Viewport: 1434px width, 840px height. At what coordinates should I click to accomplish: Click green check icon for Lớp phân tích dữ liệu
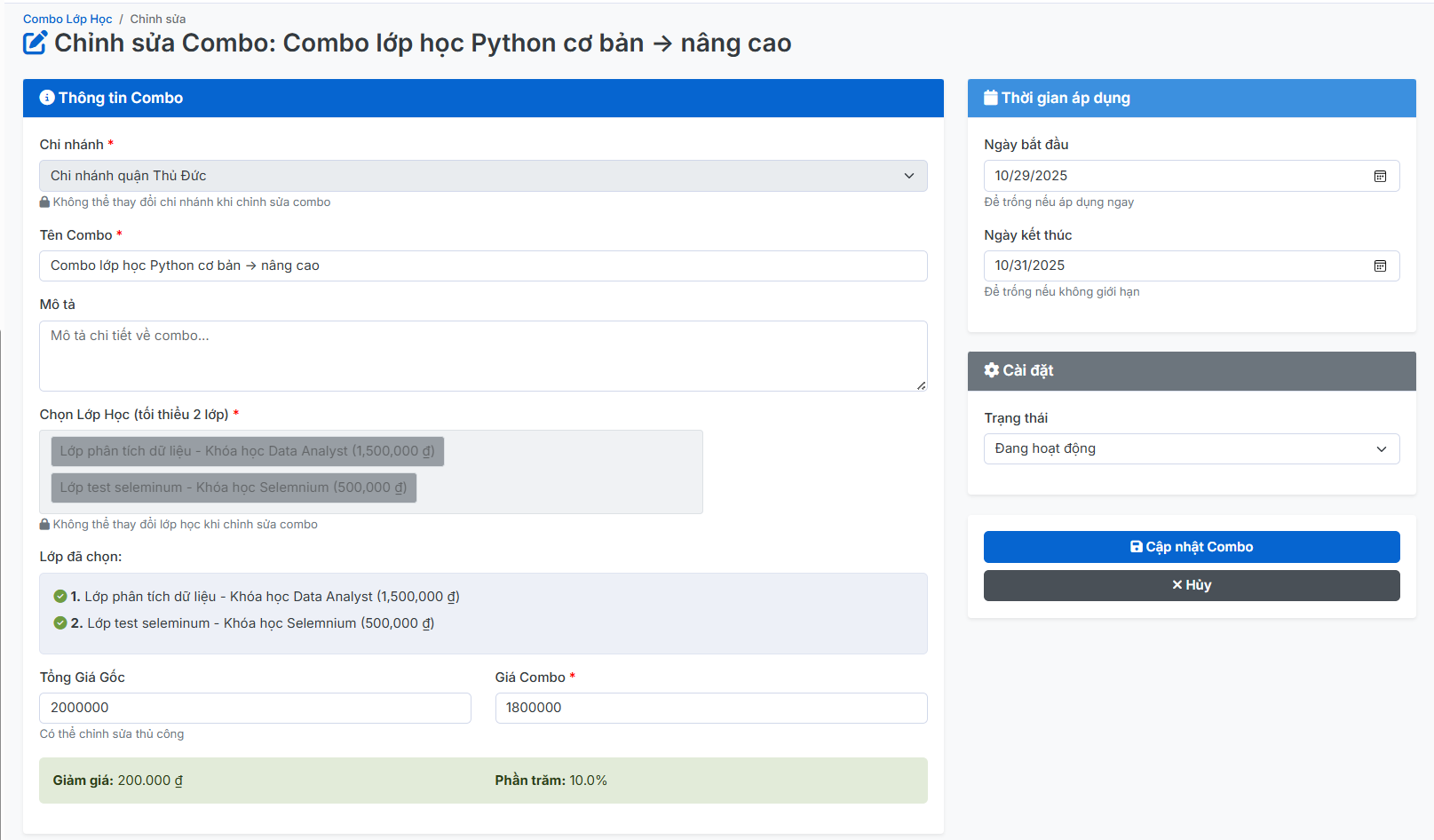(x=60, y=597)
